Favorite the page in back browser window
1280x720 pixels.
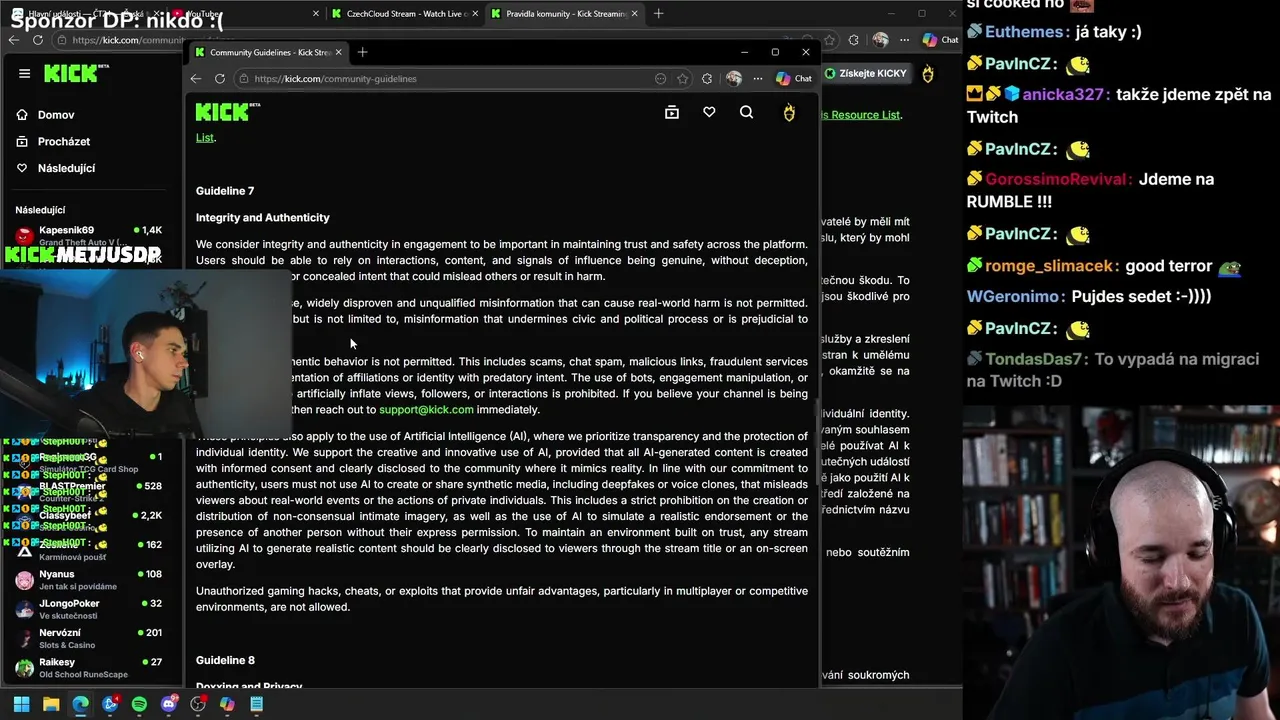pos(828,40)
